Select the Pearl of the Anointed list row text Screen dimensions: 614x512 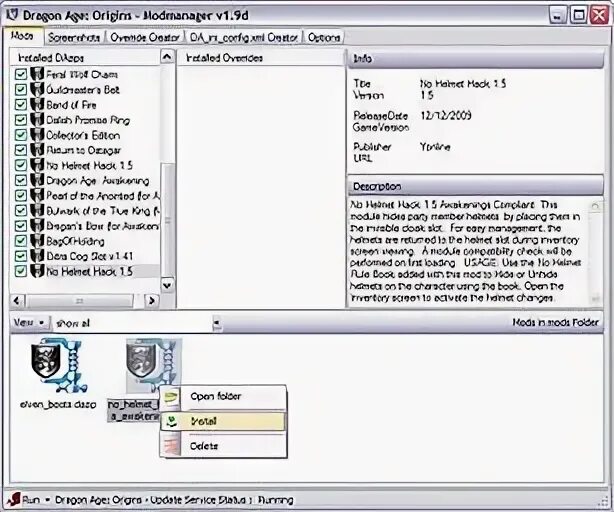[103, 195]
